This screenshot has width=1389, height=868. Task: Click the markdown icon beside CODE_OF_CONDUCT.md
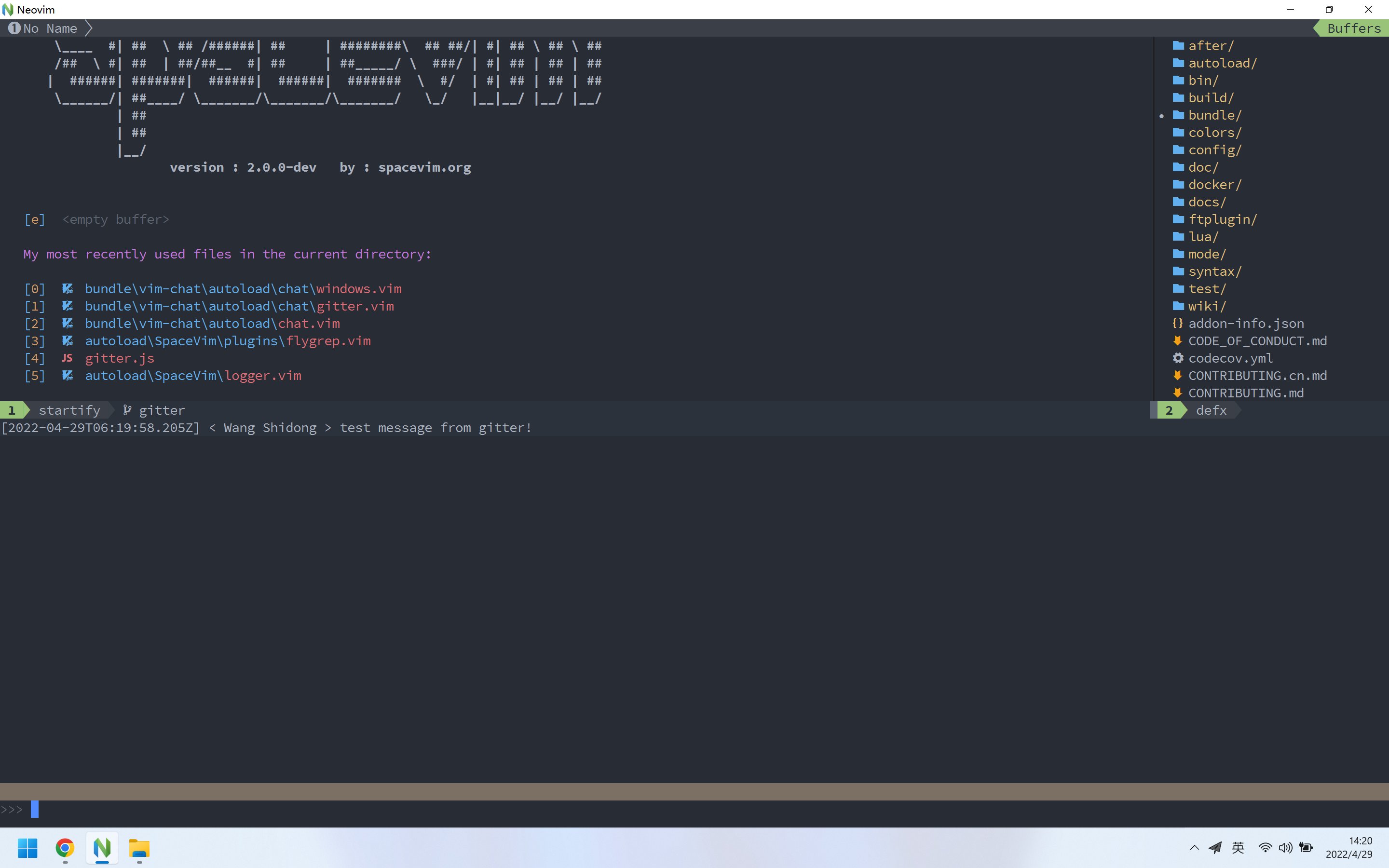tap(1178, 340)
